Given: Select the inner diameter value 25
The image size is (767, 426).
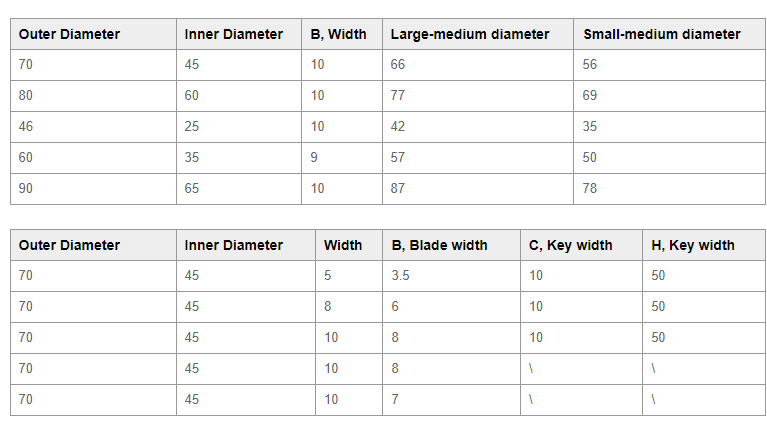Looking at the screenshot, I should pyautogui.click(x=193, y=127).
